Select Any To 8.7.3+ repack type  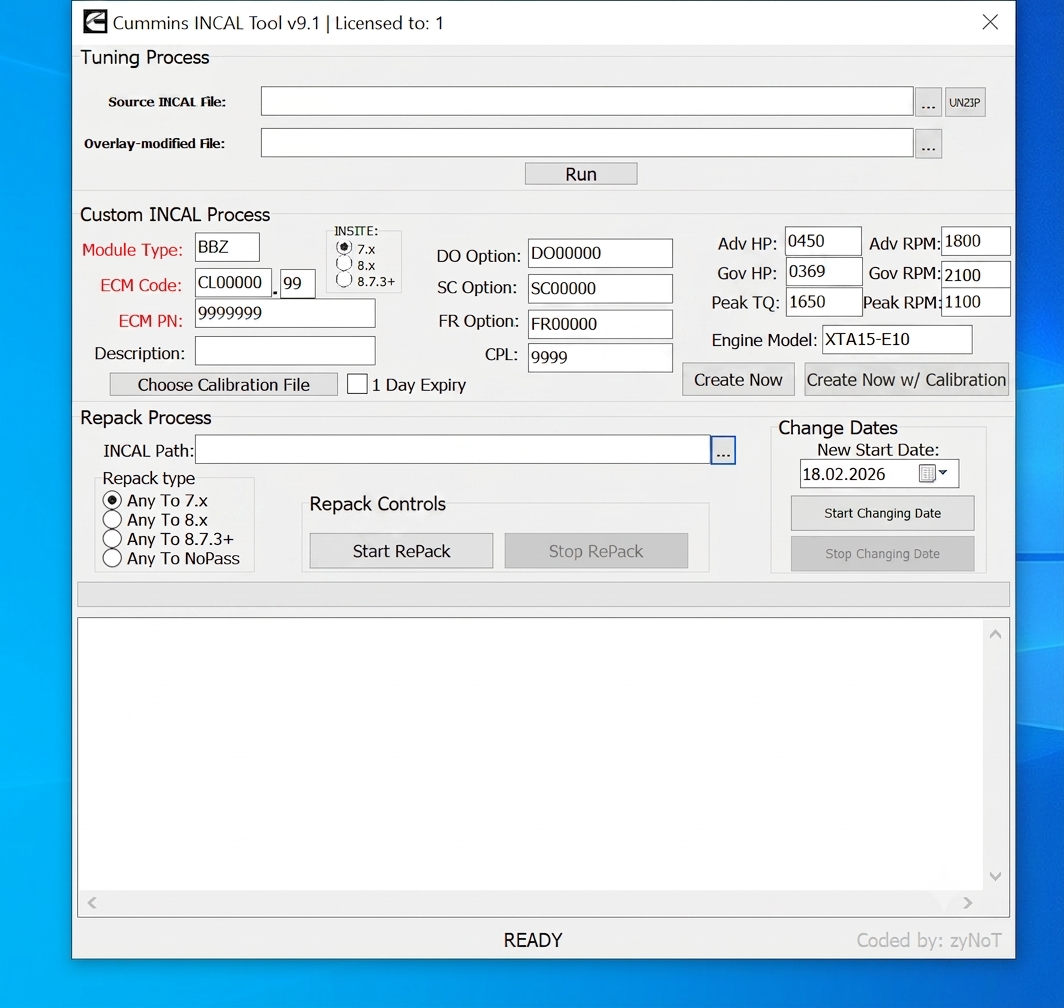pos(112,539)
